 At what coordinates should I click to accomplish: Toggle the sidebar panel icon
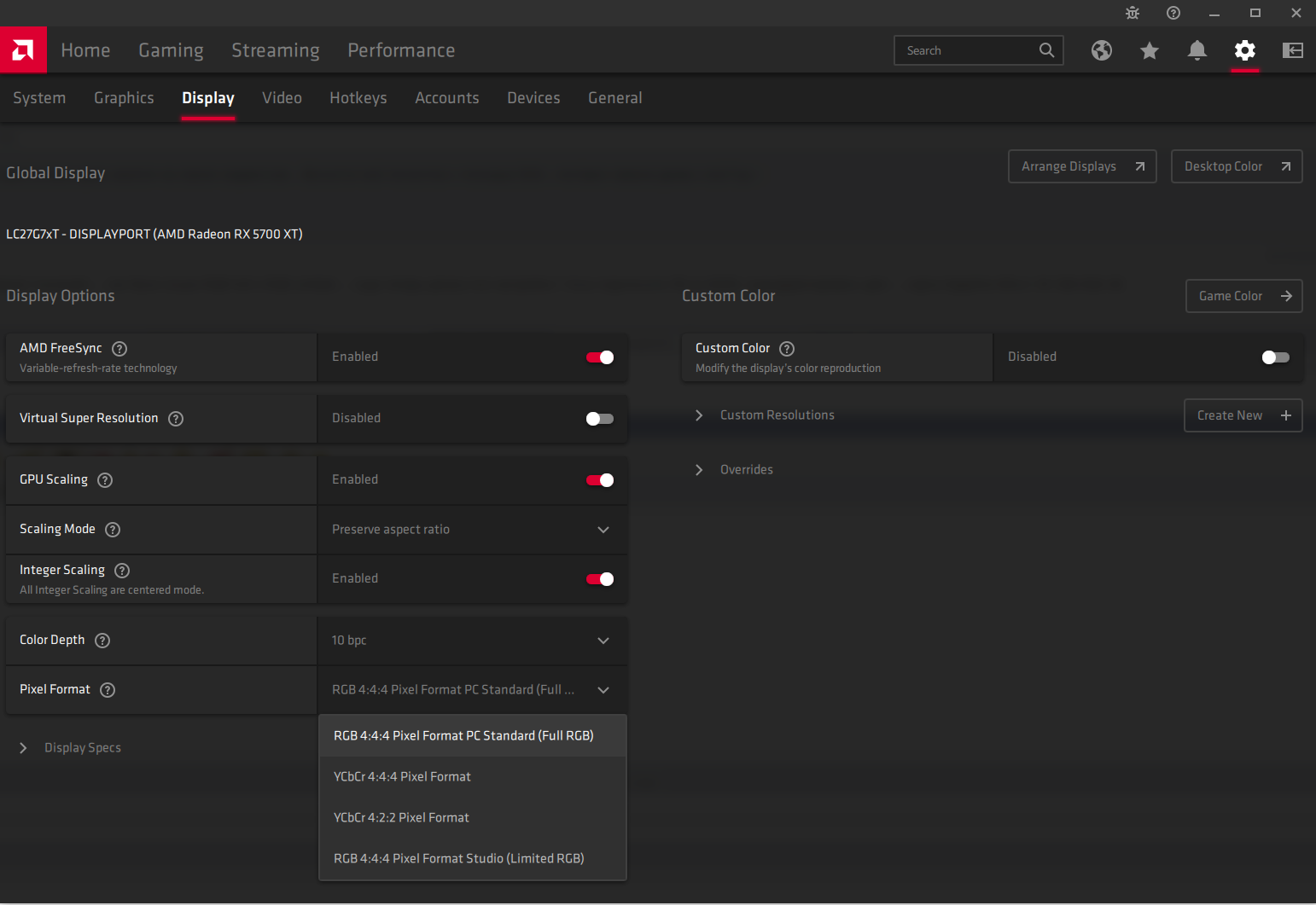(1293, 50)
